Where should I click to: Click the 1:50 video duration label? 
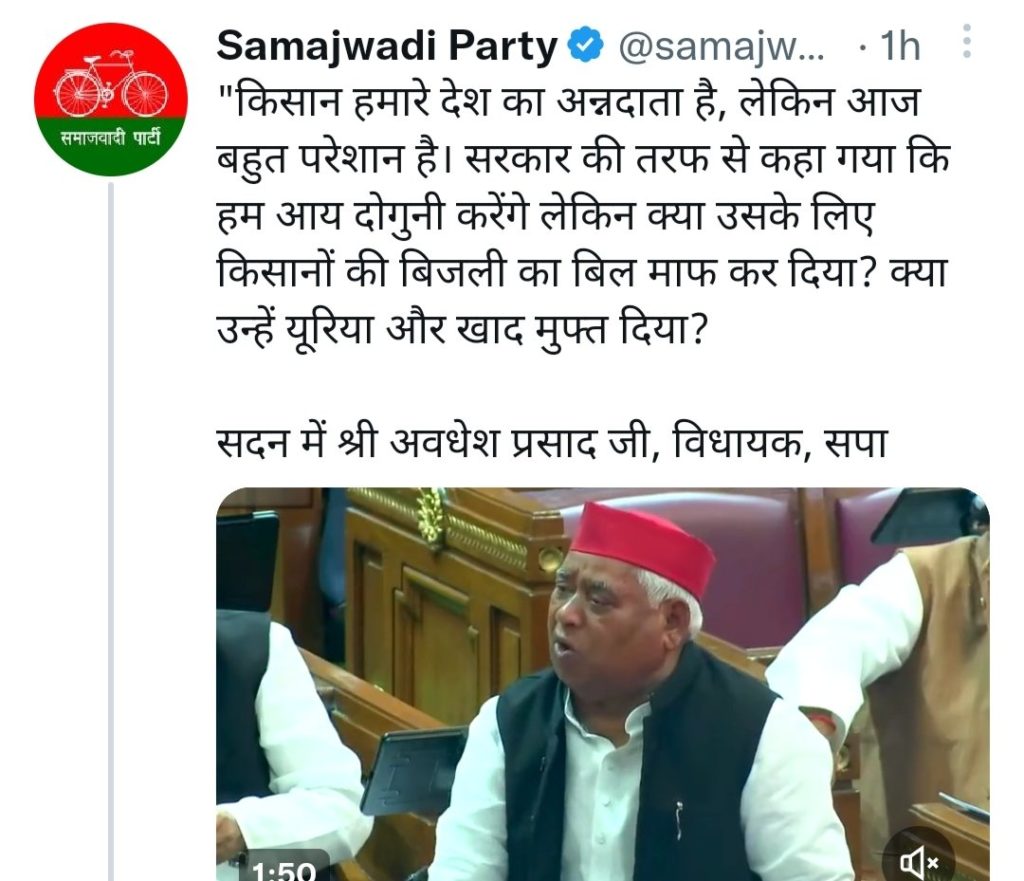point(283,869)
